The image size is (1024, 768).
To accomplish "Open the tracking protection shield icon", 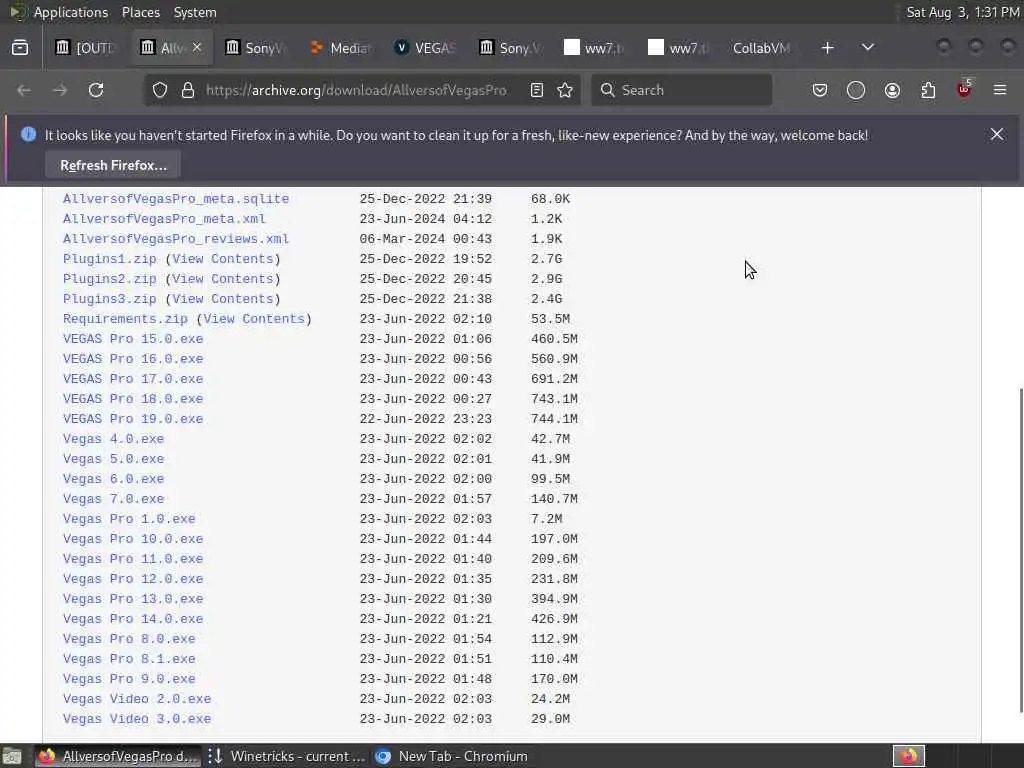I will coord(160,90).
